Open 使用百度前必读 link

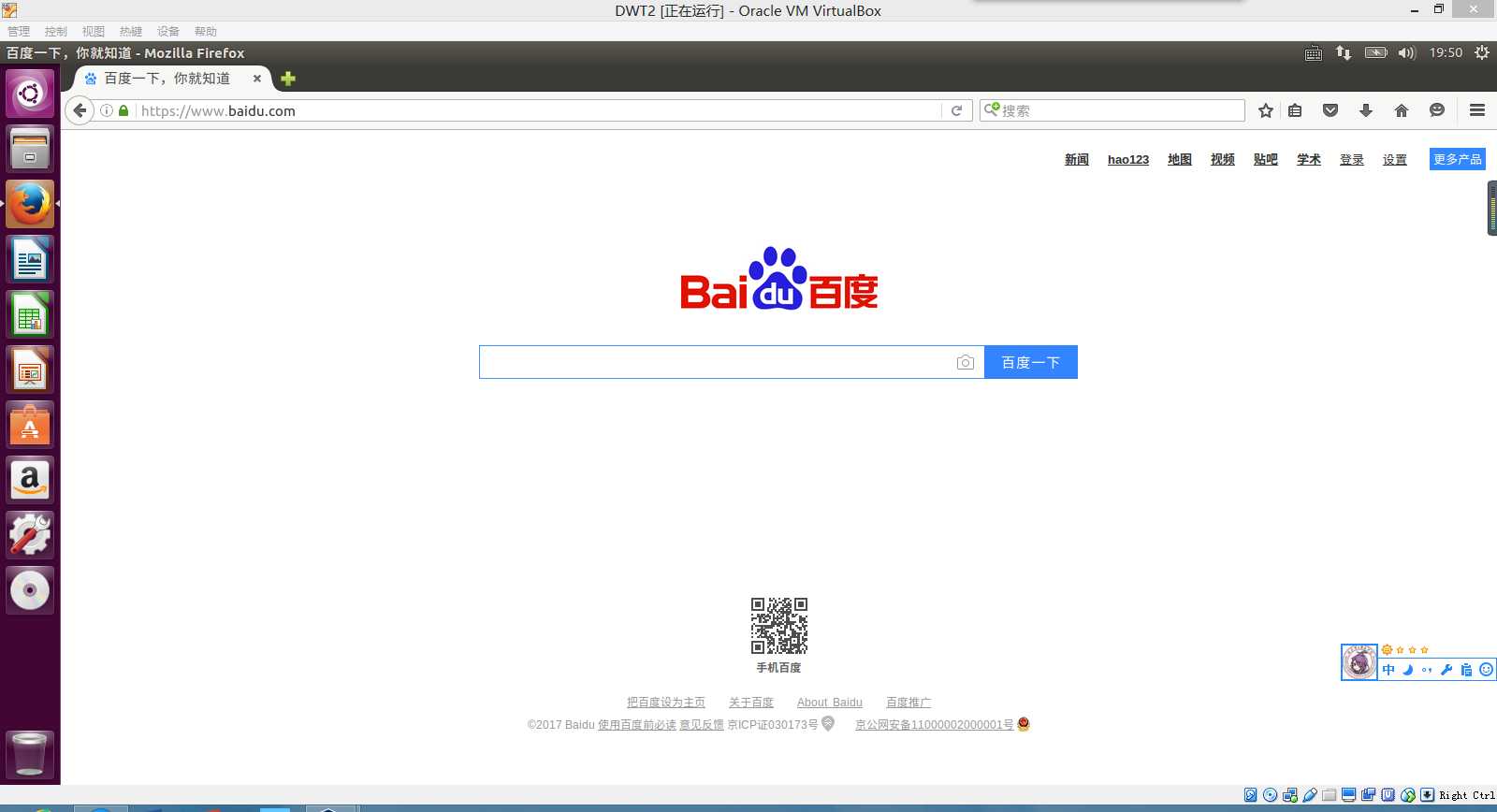pos(637,725)
